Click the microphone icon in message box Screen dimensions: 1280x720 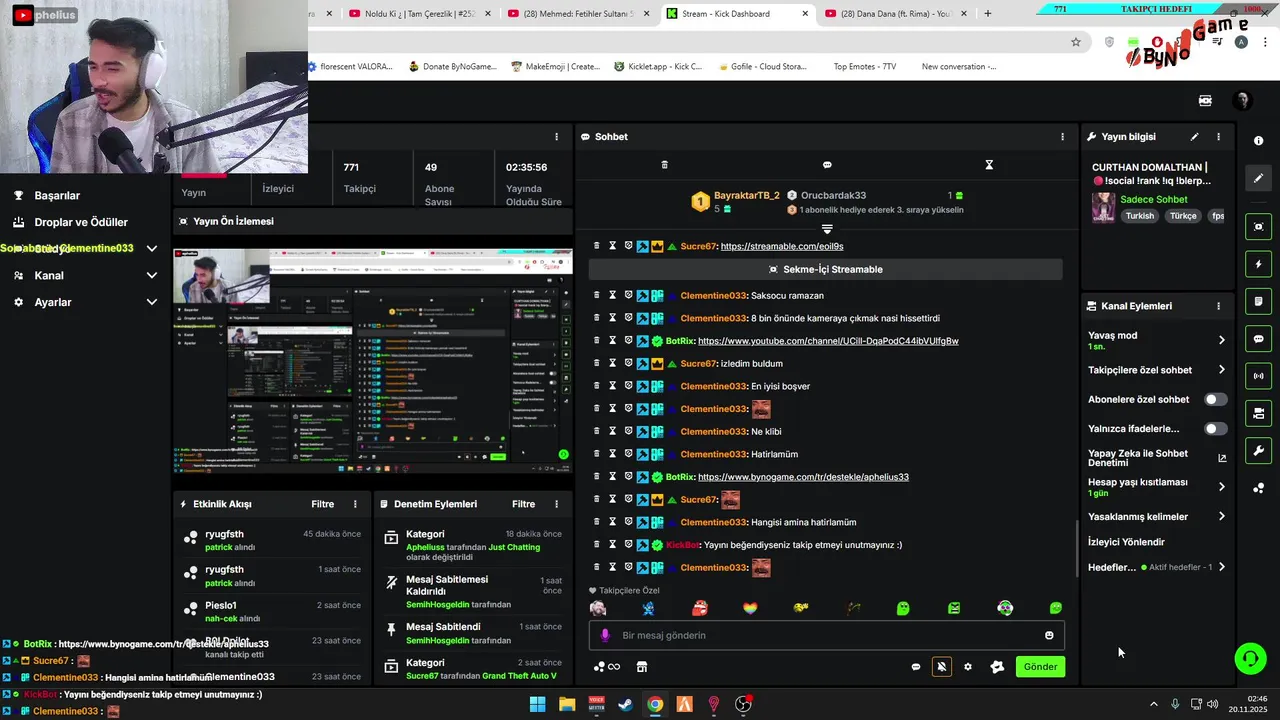(604, 635)
